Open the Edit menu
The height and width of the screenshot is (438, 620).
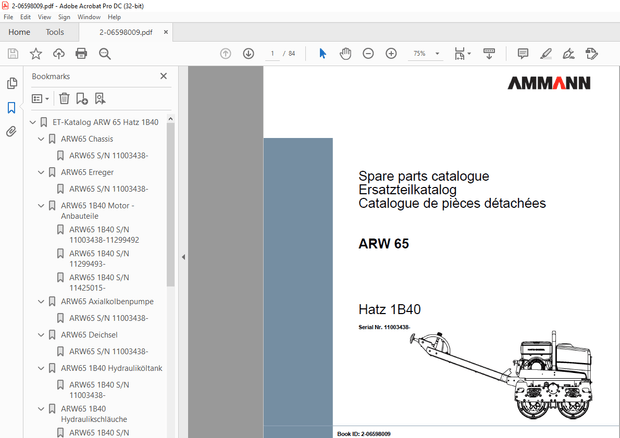pyautogui.click(x=25, y=17)
